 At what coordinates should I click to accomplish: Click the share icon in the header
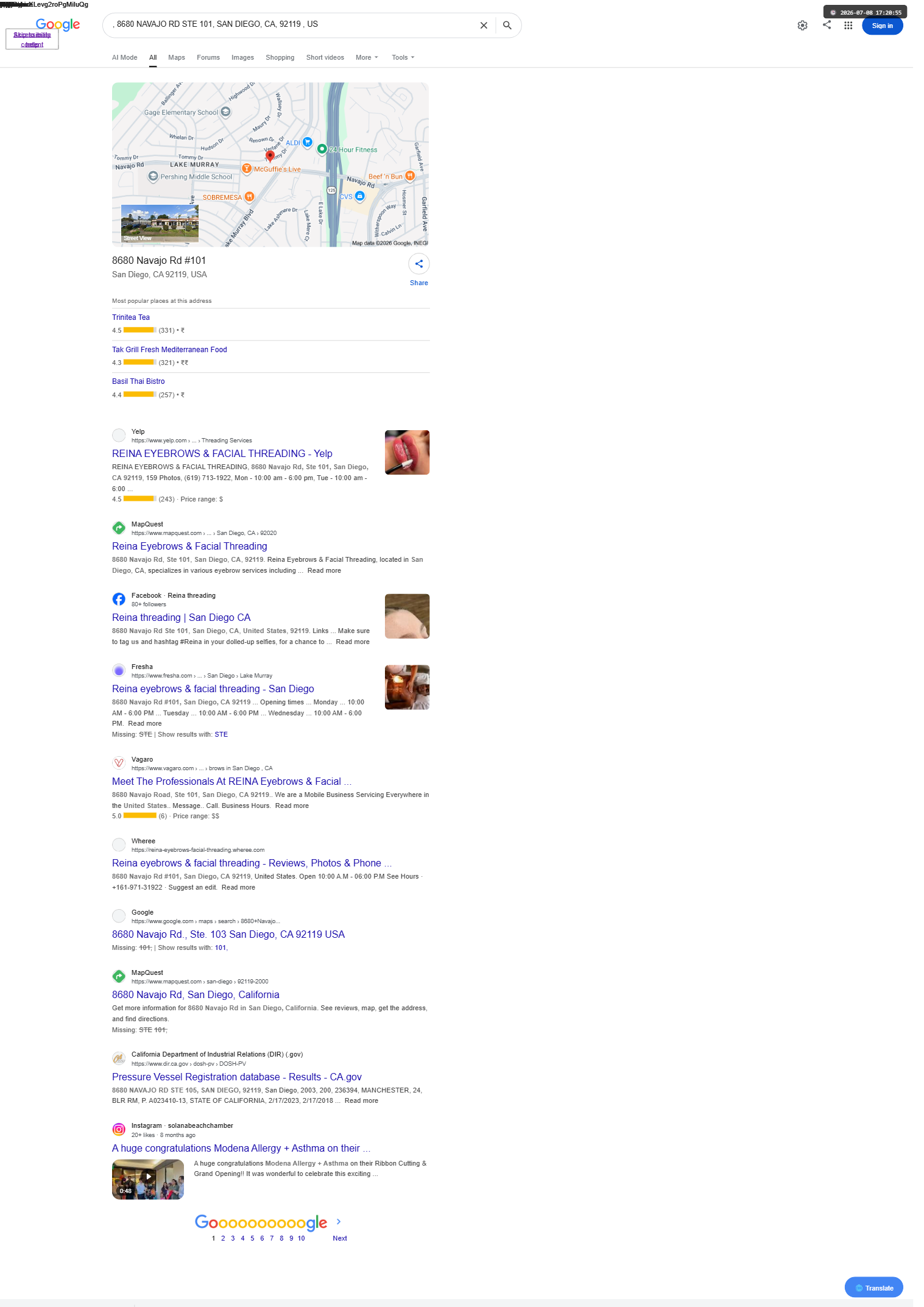827,25
